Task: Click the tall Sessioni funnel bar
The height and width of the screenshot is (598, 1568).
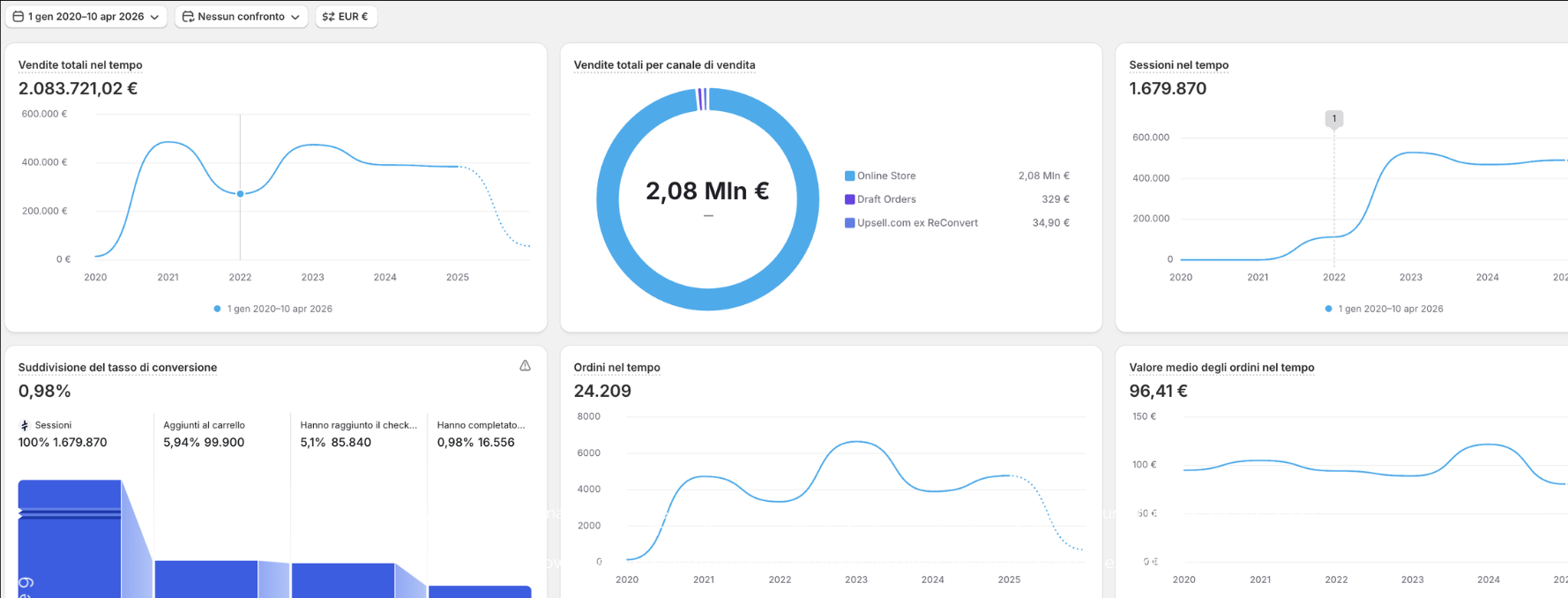Action: 70,539
